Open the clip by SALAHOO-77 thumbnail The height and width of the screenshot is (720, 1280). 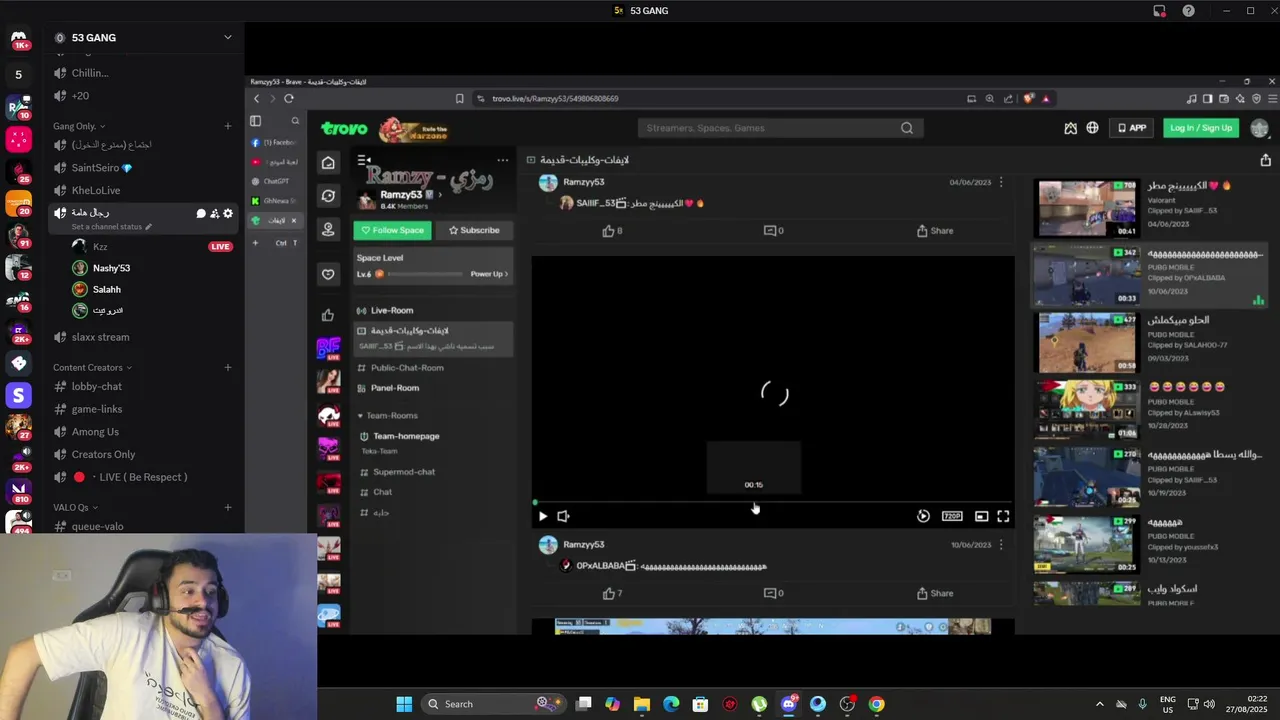pyautogui.click(x=1087, y=343)
